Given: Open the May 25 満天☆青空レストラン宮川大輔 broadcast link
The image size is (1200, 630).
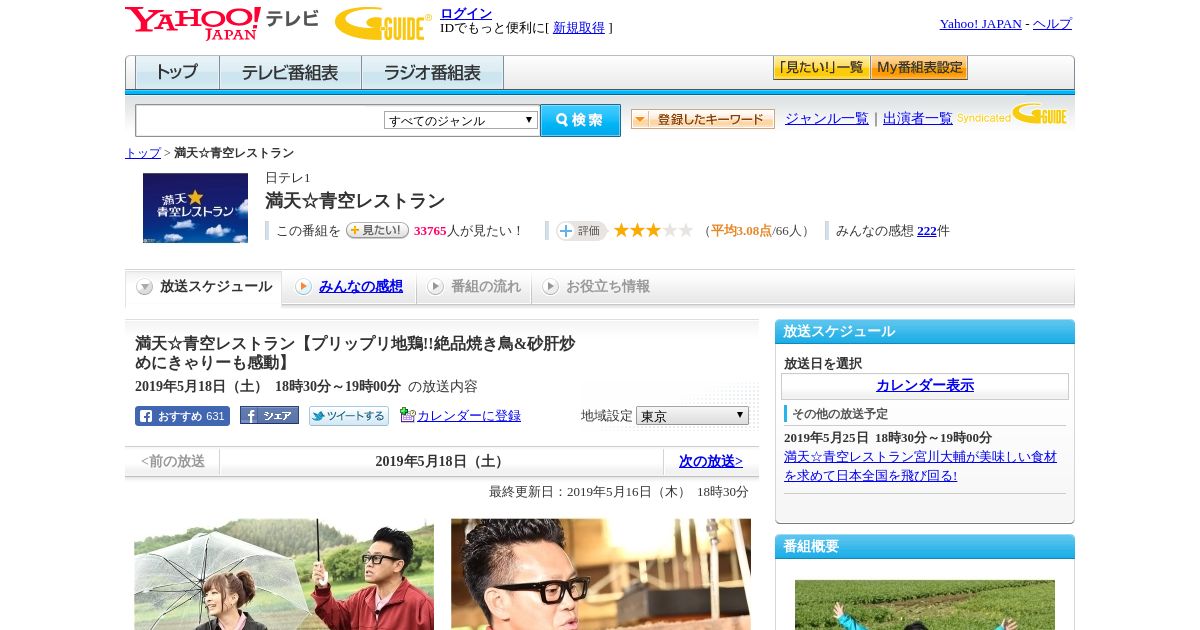Looking at the screenshot, I should (x=920, y=466).
